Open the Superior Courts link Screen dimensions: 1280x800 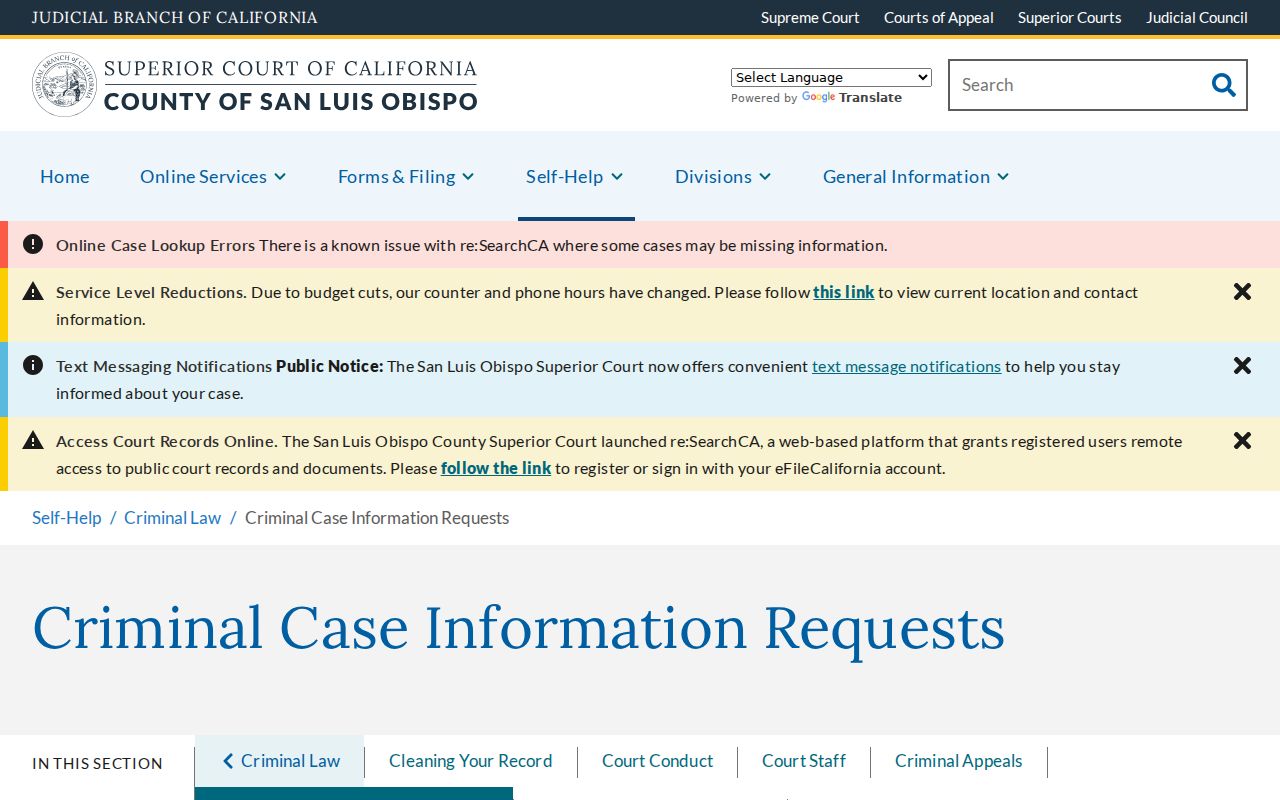(1070, 18)
